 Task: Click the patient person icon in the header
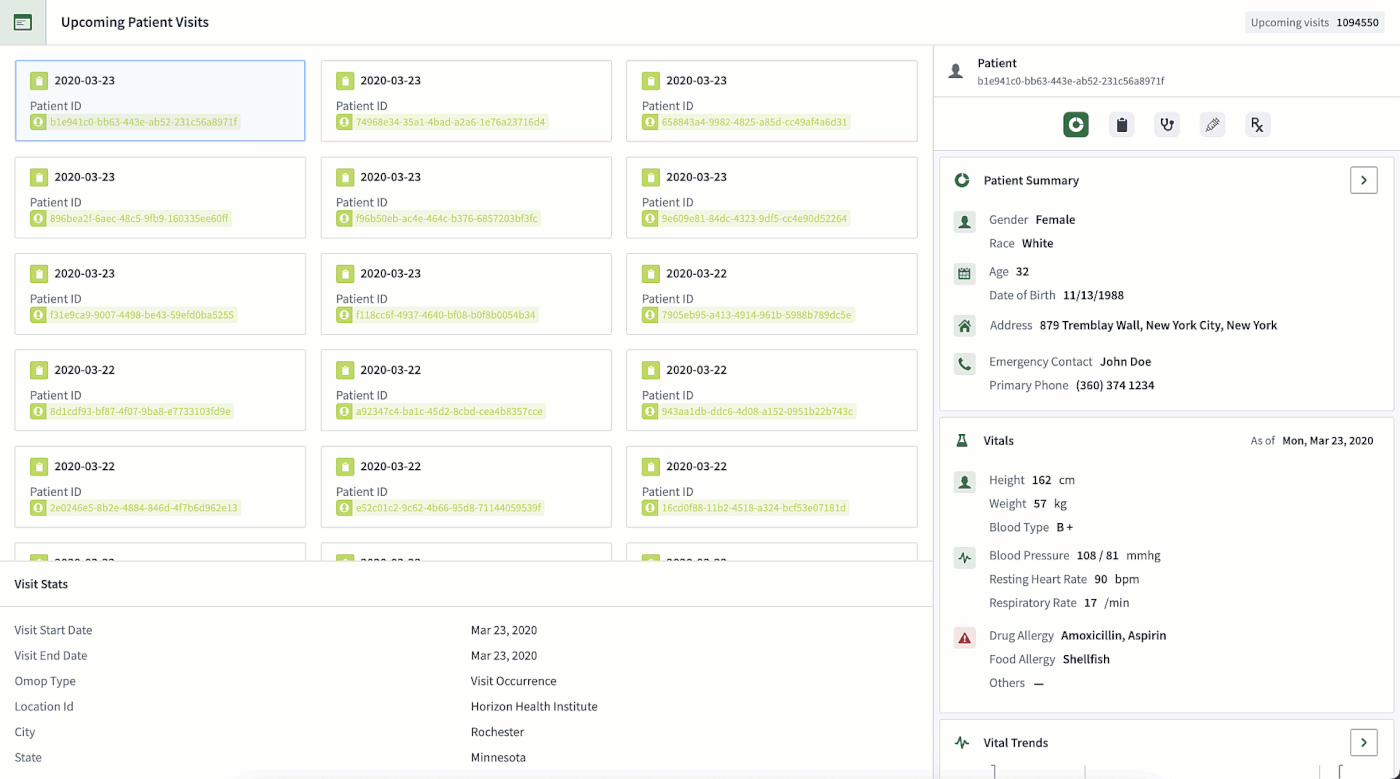tap(956, 71)
